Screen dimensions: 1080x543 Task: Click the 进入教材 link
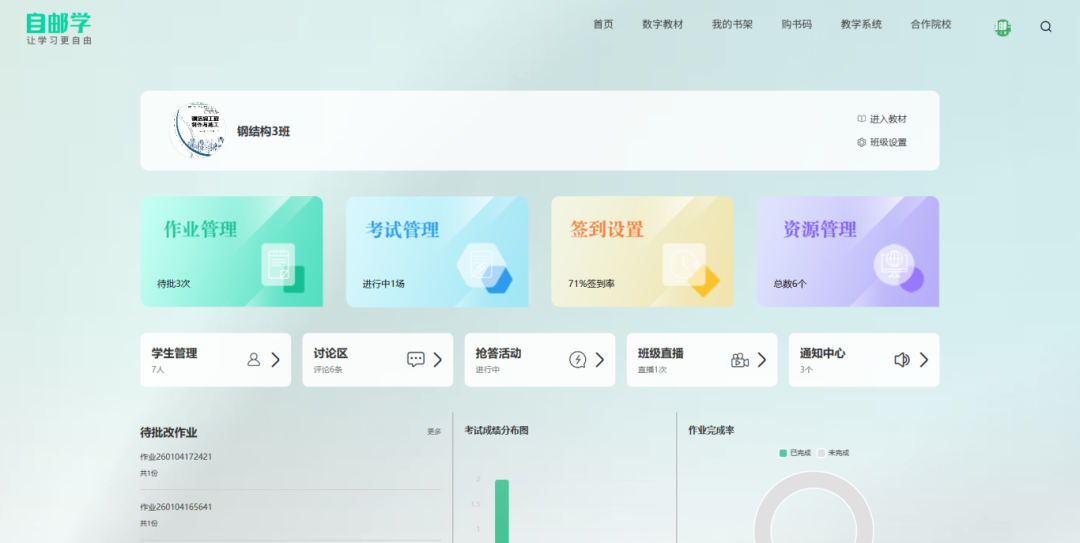click(x=882, y=119)
